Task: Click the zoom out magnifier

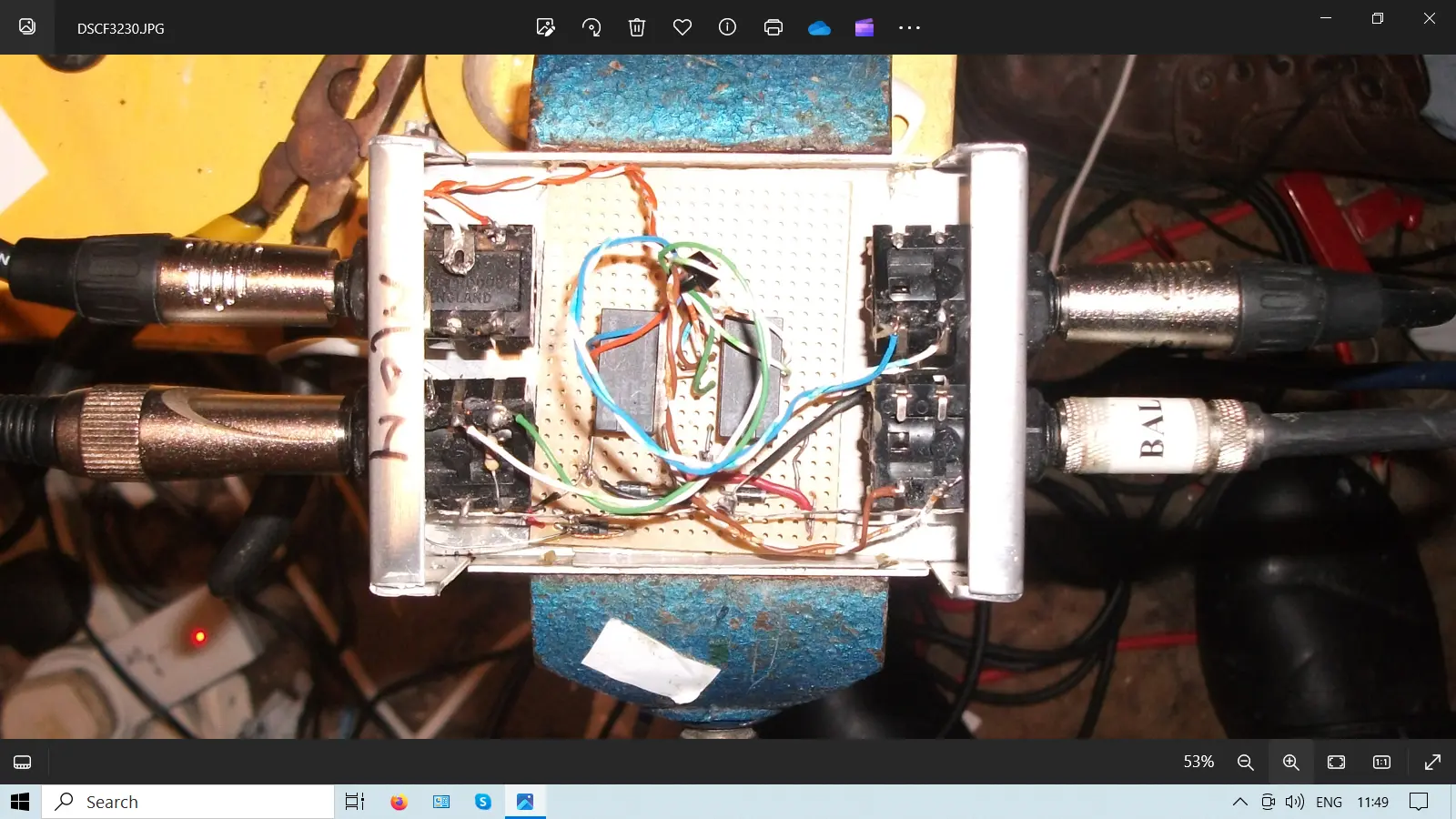Action: point(1246,762)
